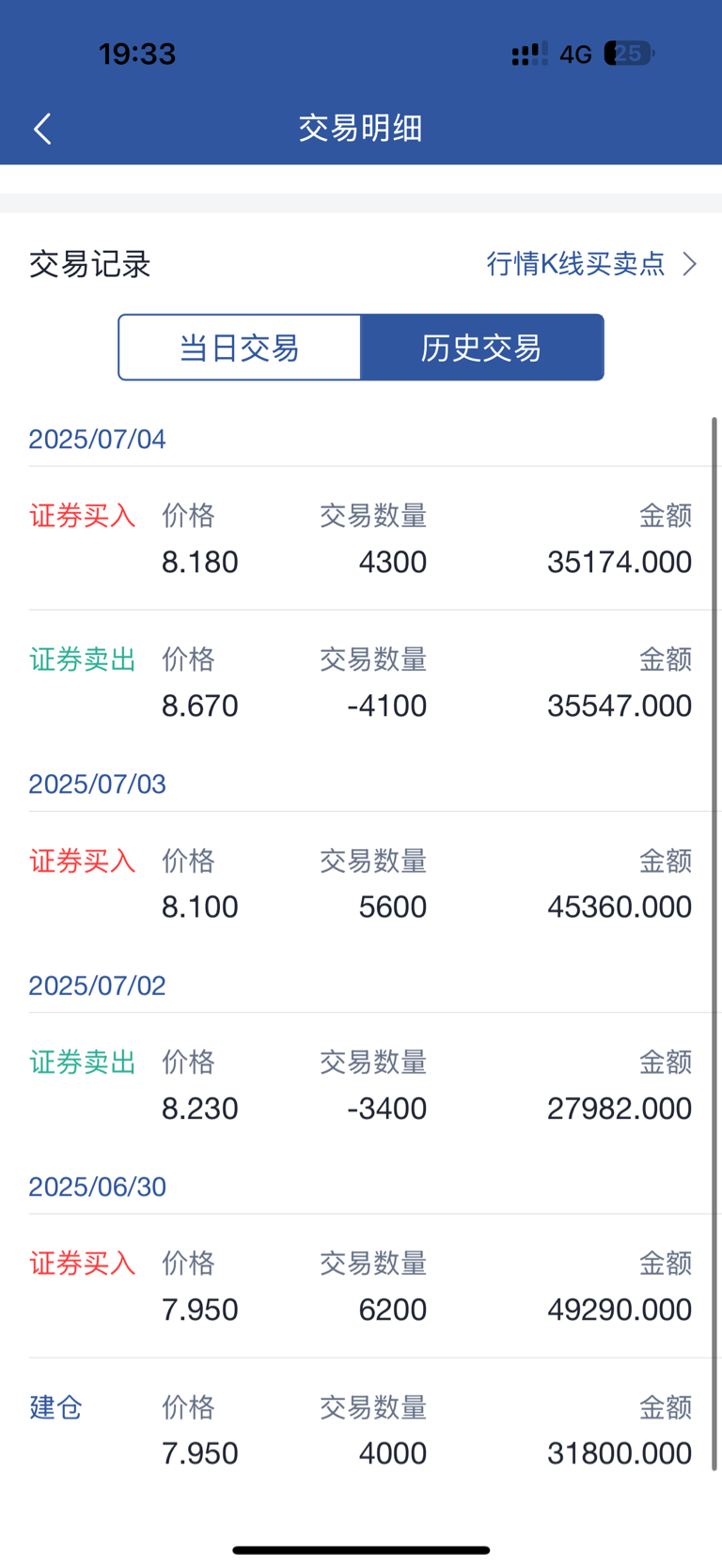Screen dimensions: 722x1568
Task: Switch to 历史交易 tab
Action: [x=482, y=348]
